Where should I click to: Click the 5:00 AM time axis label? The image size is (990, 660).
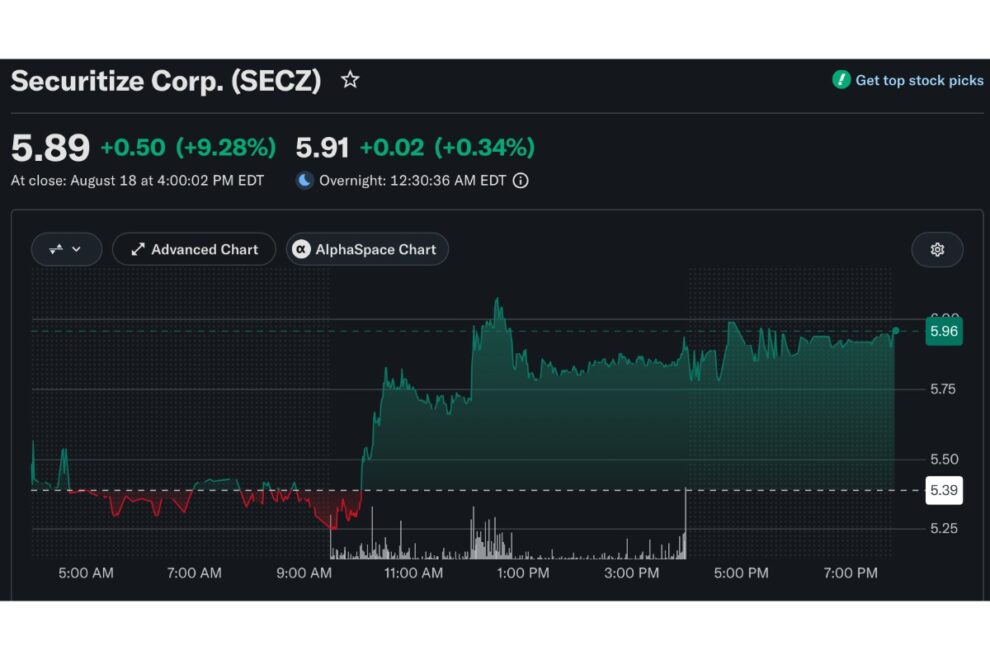[86, 573]
